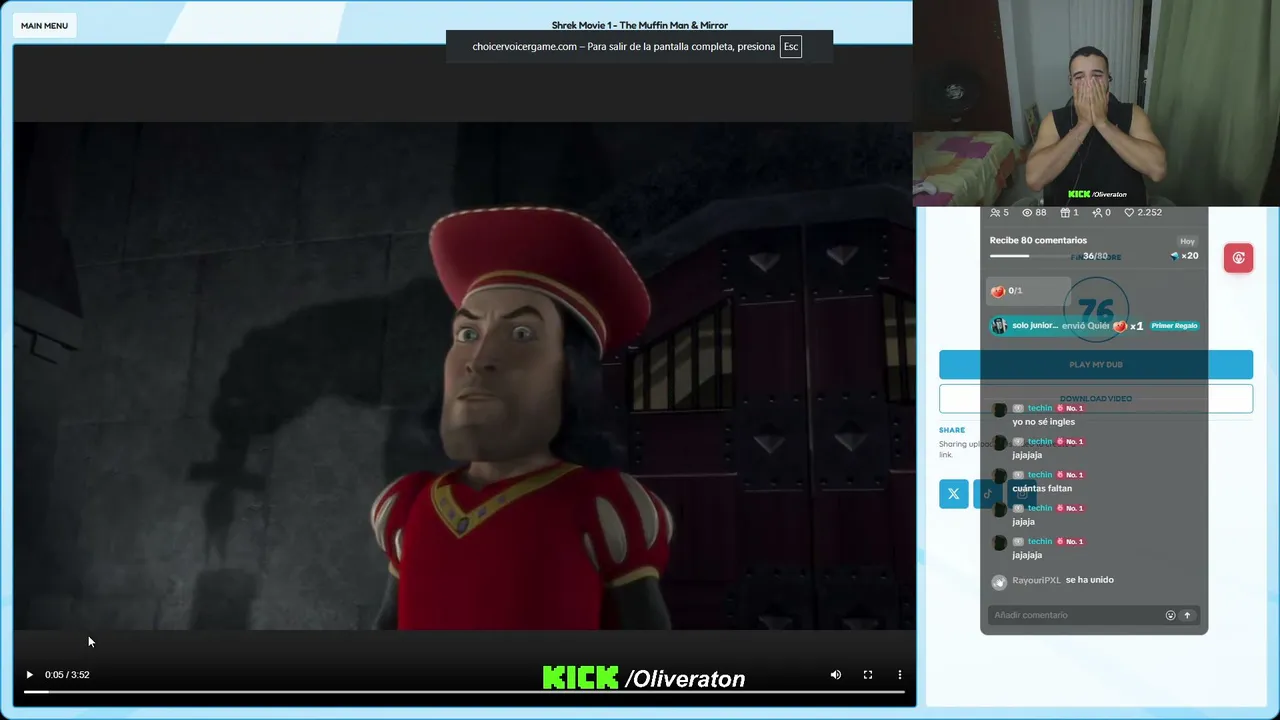Click the Recibe 80 comentarios goal title

pos(1038,240)
